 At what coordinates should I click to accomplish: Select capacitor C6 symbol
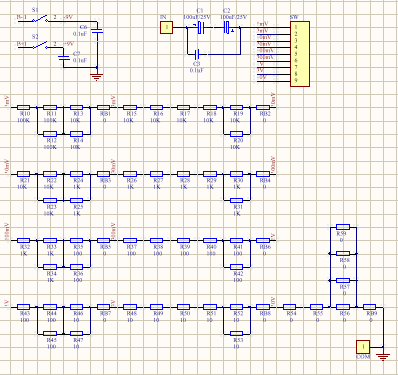(97, 31)
